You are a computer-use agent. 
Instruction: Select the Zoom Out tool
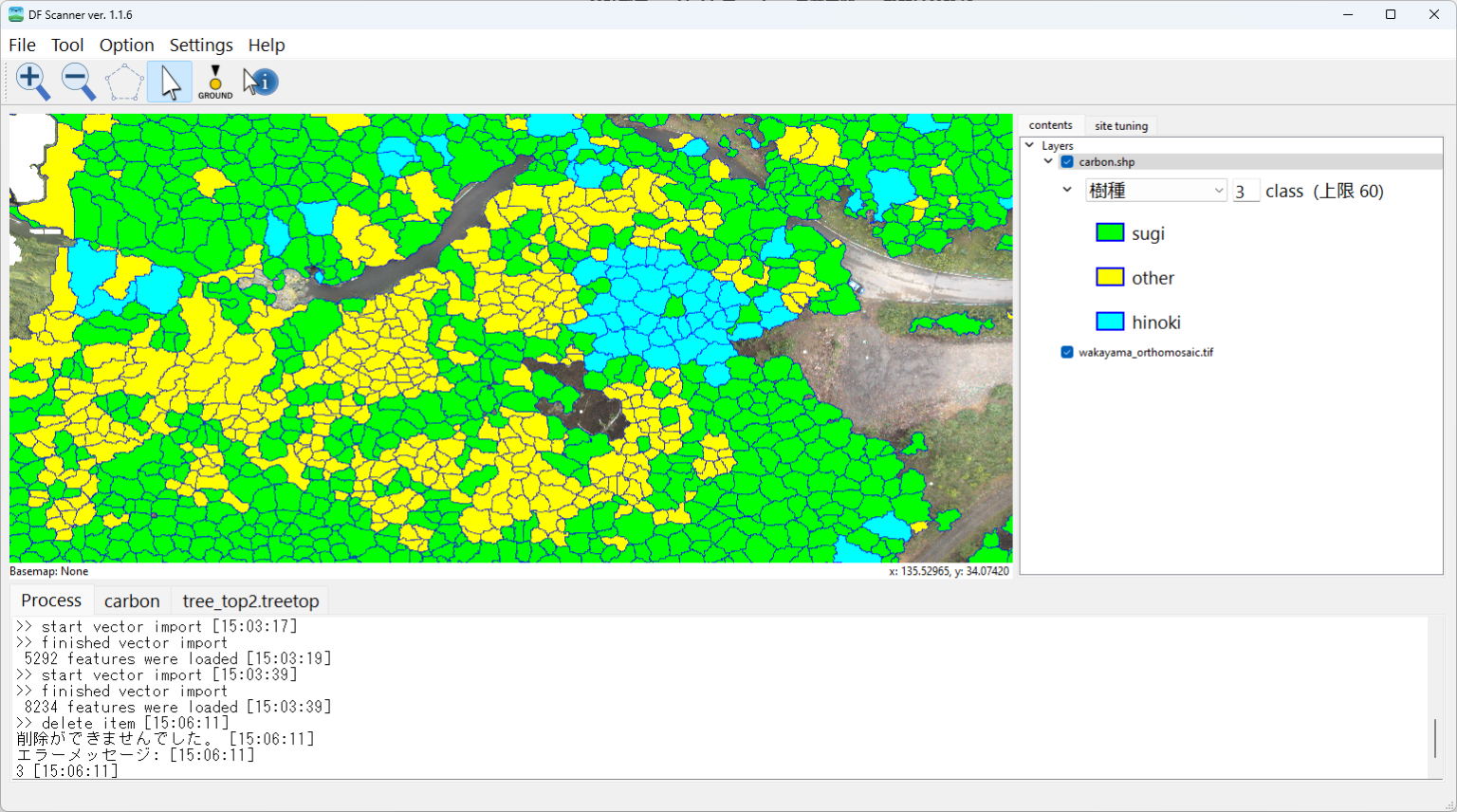pos(78,81)
